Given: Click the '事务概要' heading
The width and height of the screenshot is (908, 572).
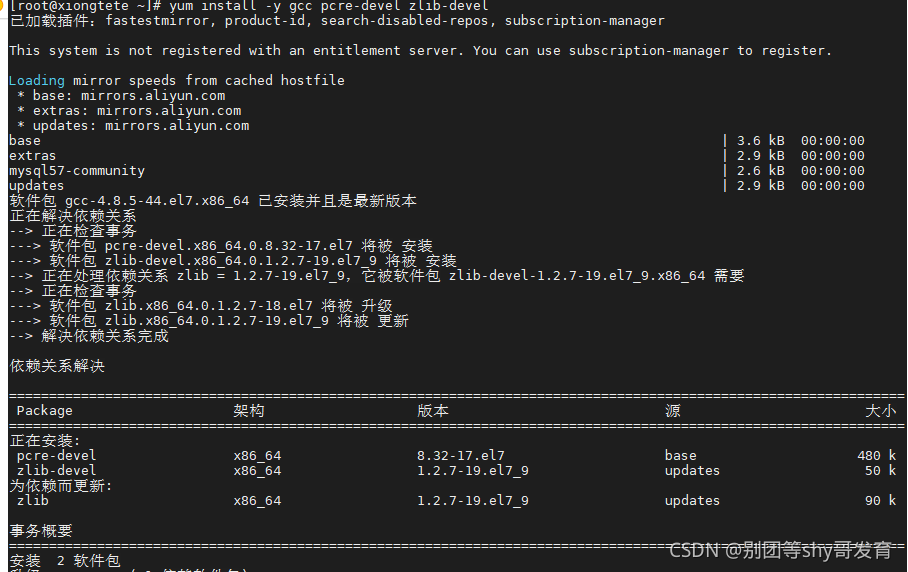Looking at the screenshot, I should [41, 531].
